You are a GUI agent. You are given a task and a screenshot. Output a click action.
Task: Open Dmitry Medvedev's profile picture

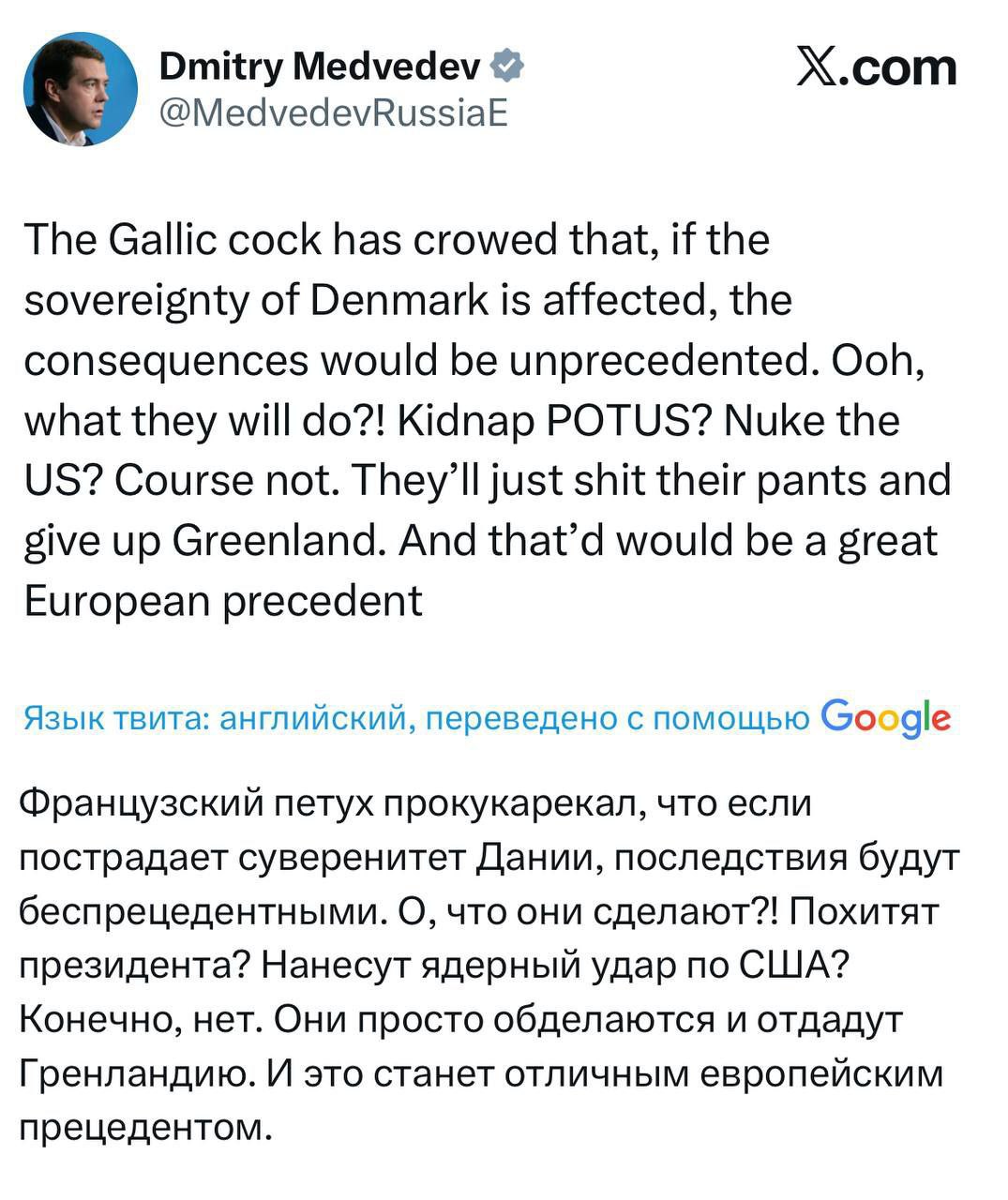81,89
